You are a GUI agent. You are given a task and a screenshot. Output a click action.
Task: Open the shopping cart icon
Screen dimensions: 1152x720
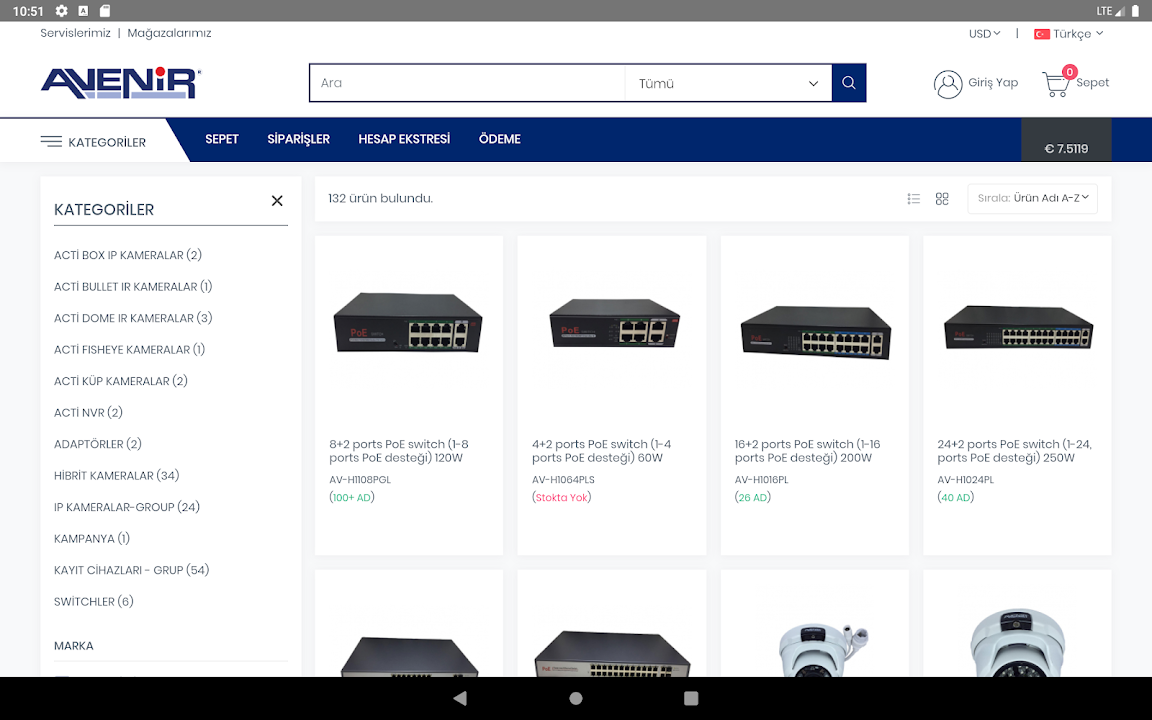[1056, 83]
